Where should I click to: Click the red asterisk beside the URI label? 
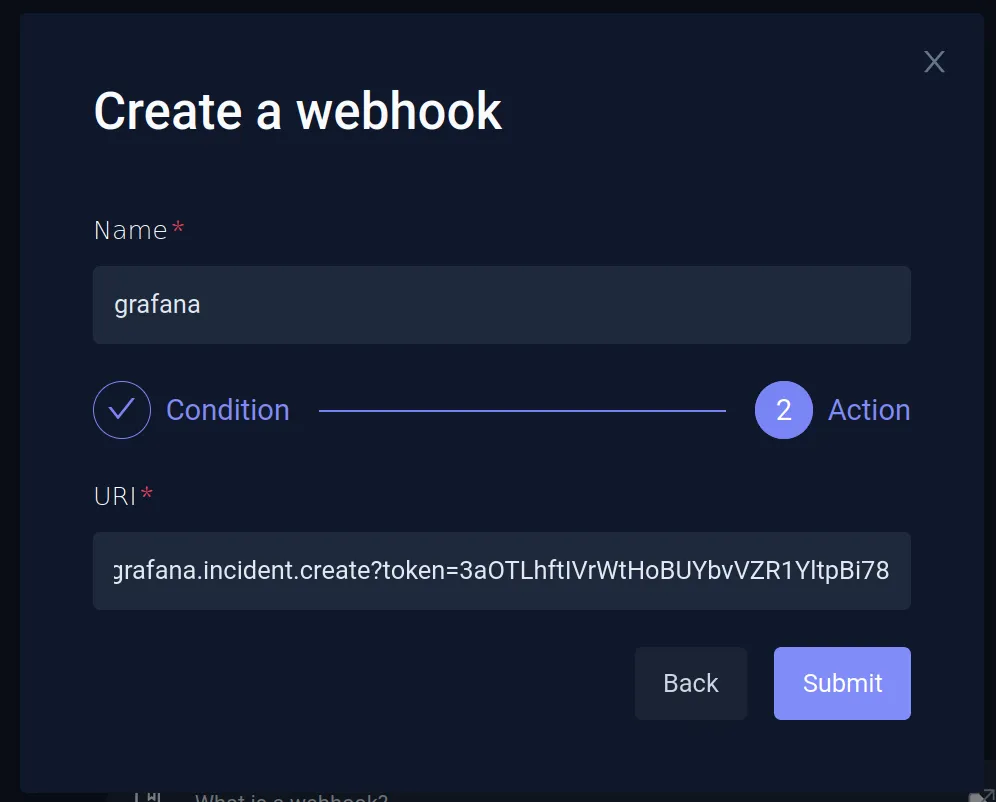[x=148, y=493]
